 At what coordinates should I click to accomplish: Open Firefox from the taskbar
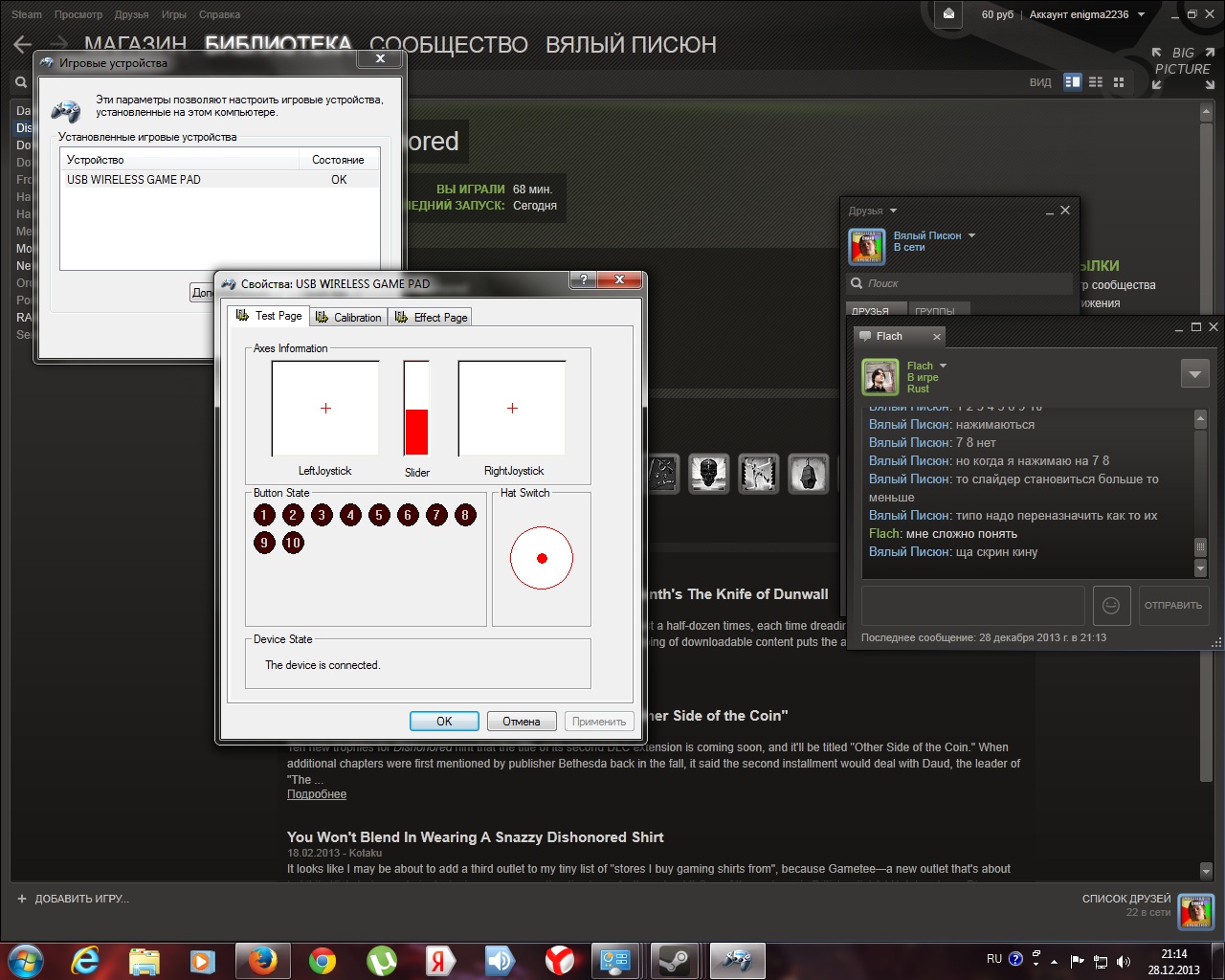pos(262,960)
